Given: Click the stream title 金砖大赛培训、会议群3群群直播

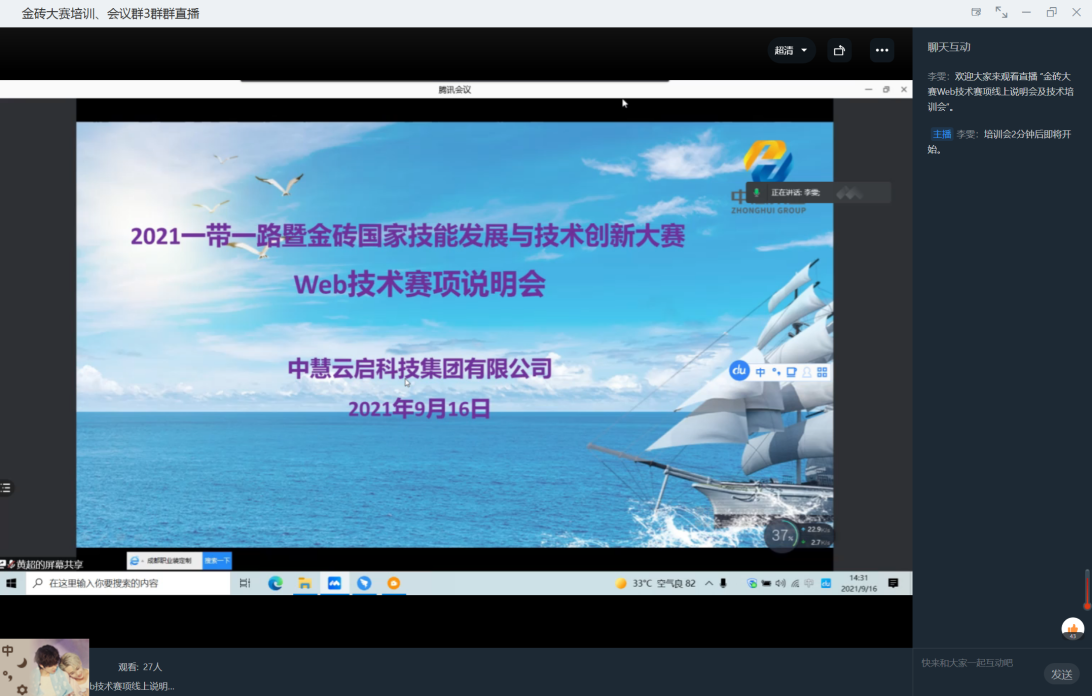Looking at the screenshot, I should (111, 13).
